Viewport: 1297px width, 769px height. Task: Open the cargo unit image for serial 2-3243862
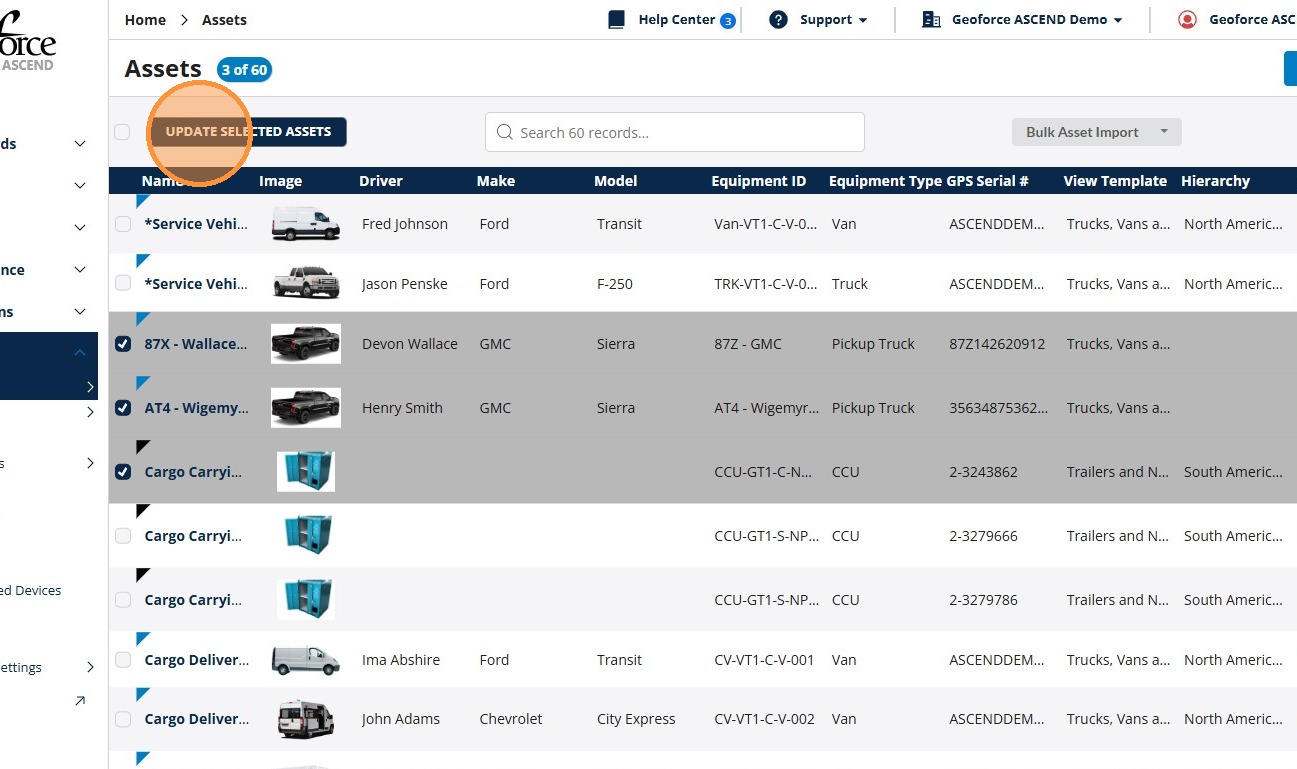(306, 472)
